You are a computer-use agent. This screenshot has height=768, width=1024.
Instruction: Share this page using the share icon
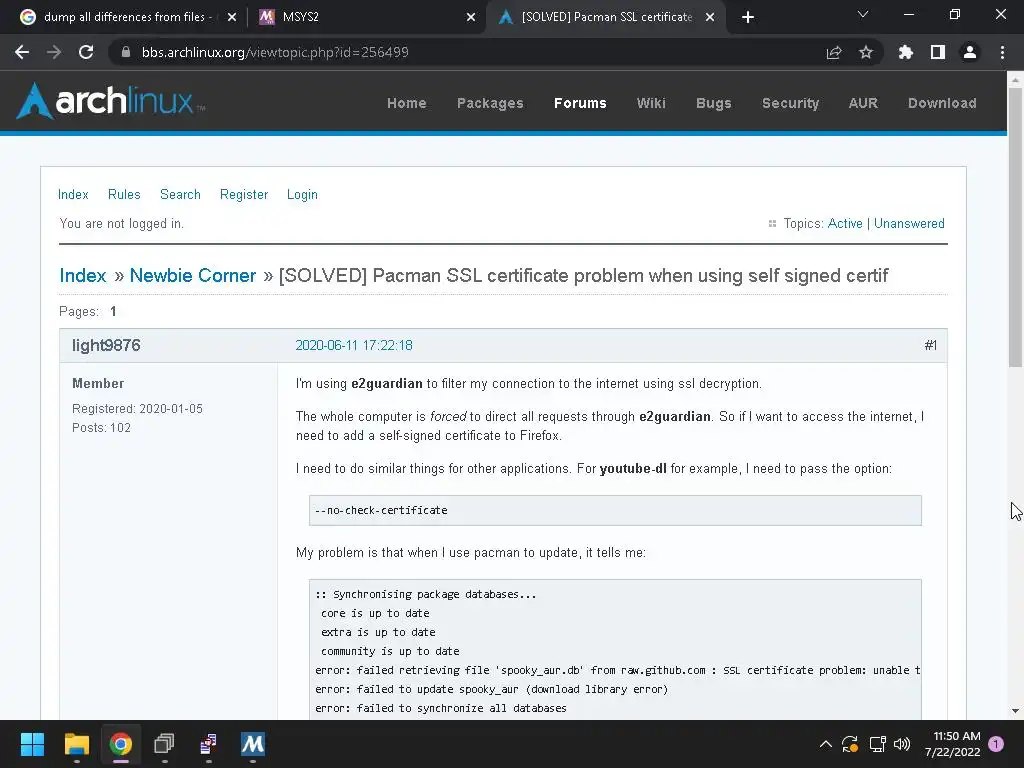[834, 52]
